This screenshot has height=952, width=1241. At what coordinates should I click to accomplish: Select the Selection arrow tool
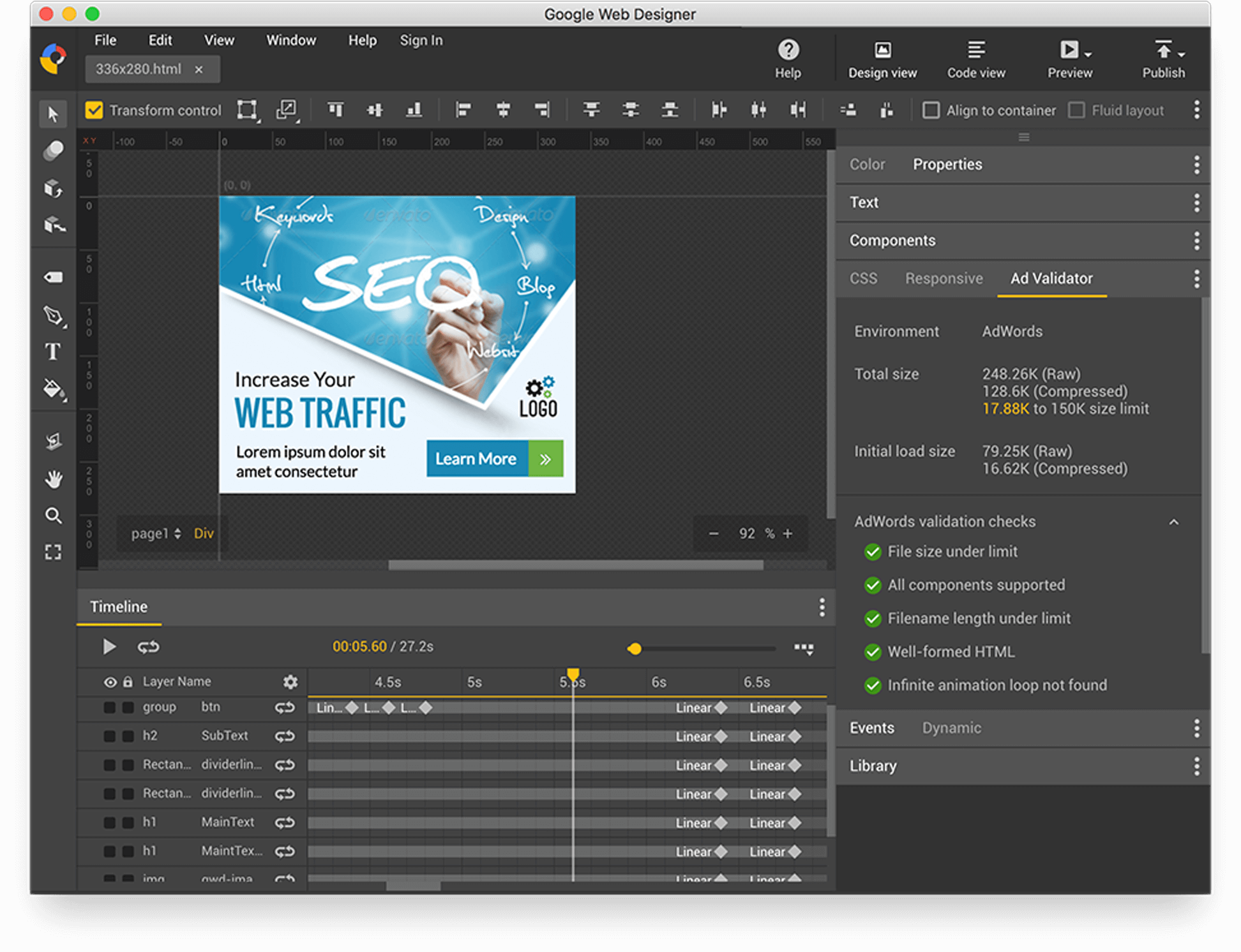pos(54,114)
